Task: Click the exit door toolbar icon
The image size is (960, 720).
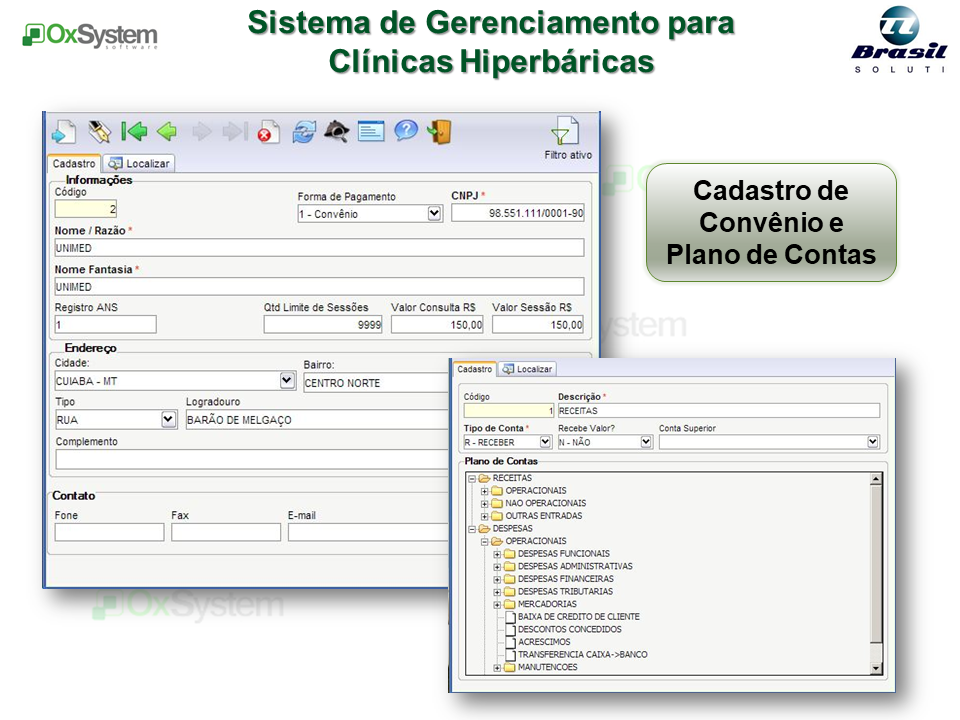Action: pyautogui.click(x=439, y=132)
